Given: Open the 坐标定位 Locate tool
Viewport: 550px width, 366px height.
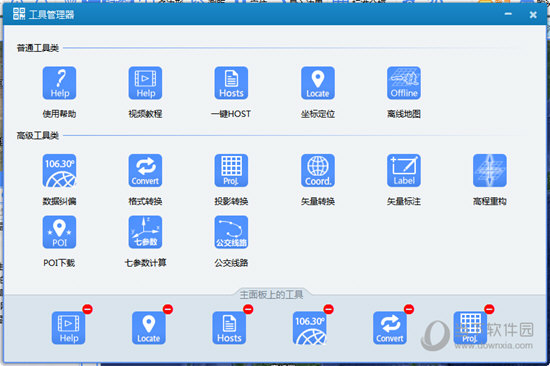Looking at the screenshot, I should point(318,83).
